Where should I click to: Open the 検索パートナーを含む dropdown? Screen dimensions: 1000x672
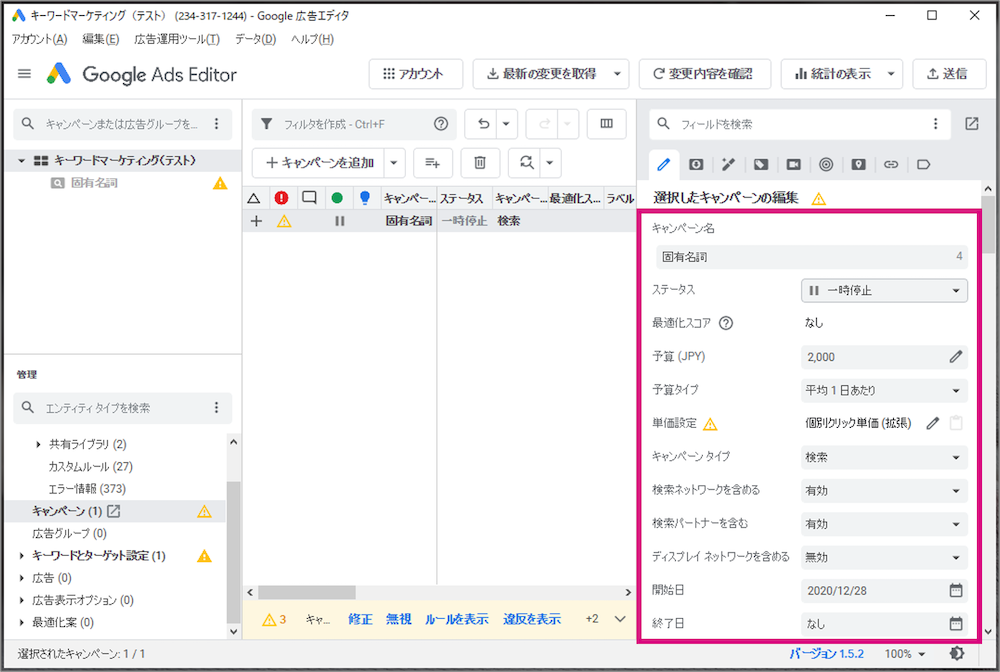pos(884,524)
